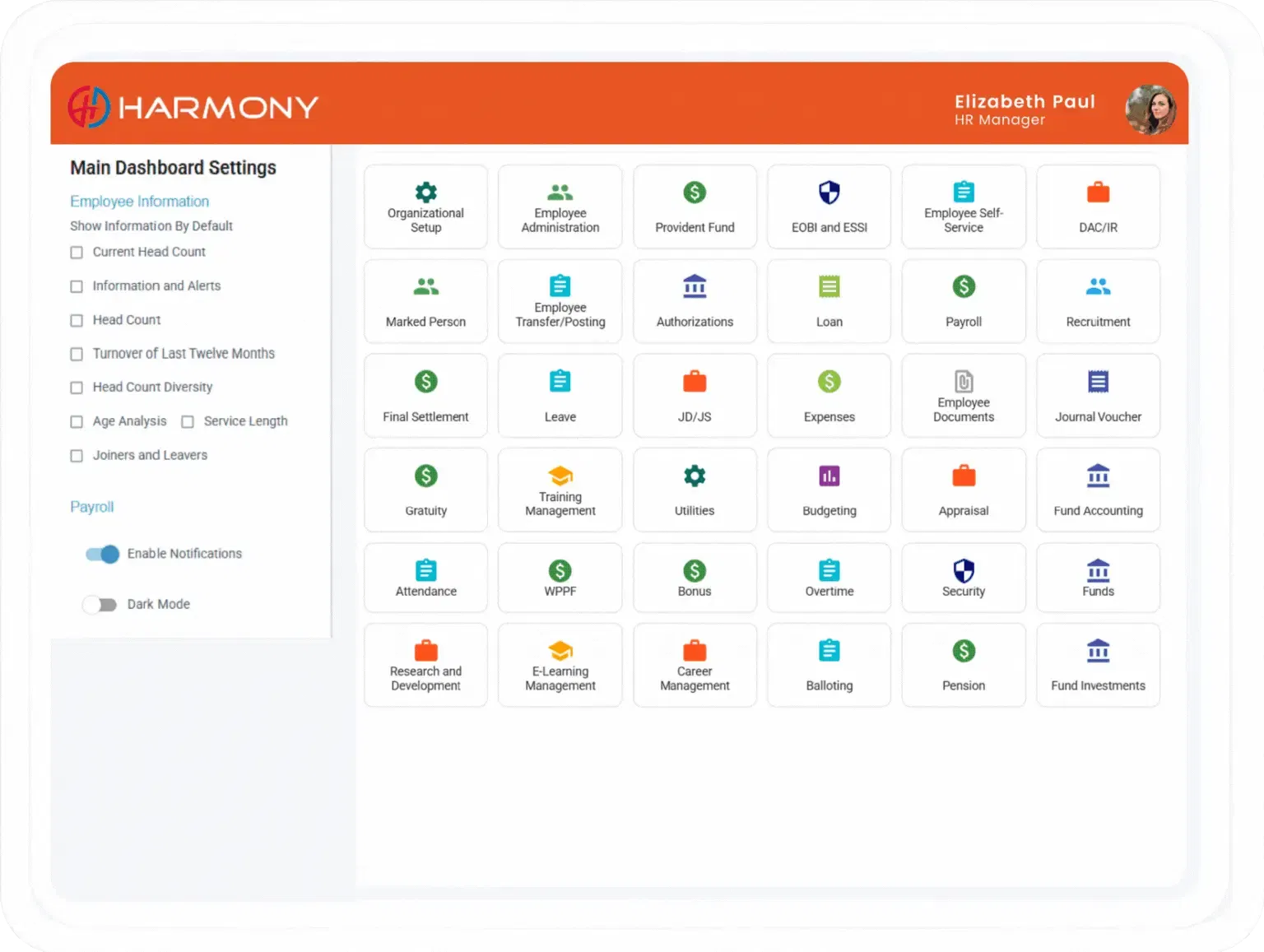Open EOBI and ESSI shield tile
This screenshot has width=1264, height=952.
pyautogui.click(x=829, y=207)
